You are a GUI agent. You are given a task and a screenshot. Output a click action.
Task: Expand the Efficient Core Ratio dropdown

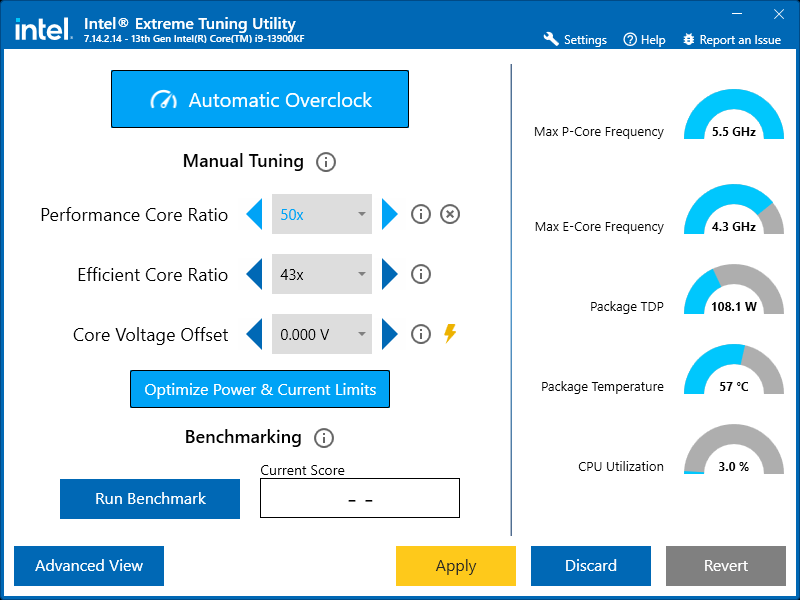pyautogui.click(x=322, y=274)
